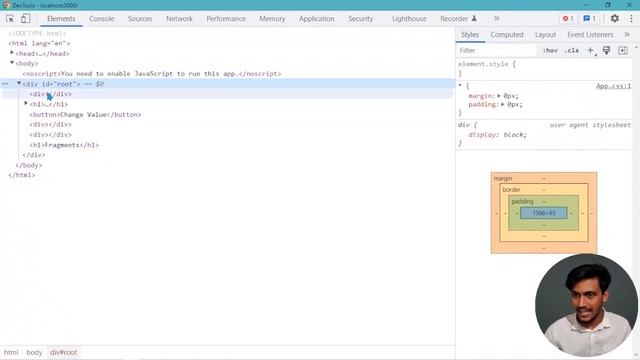Edit the display: block value

pyautogui.click(x=515, y=135)
